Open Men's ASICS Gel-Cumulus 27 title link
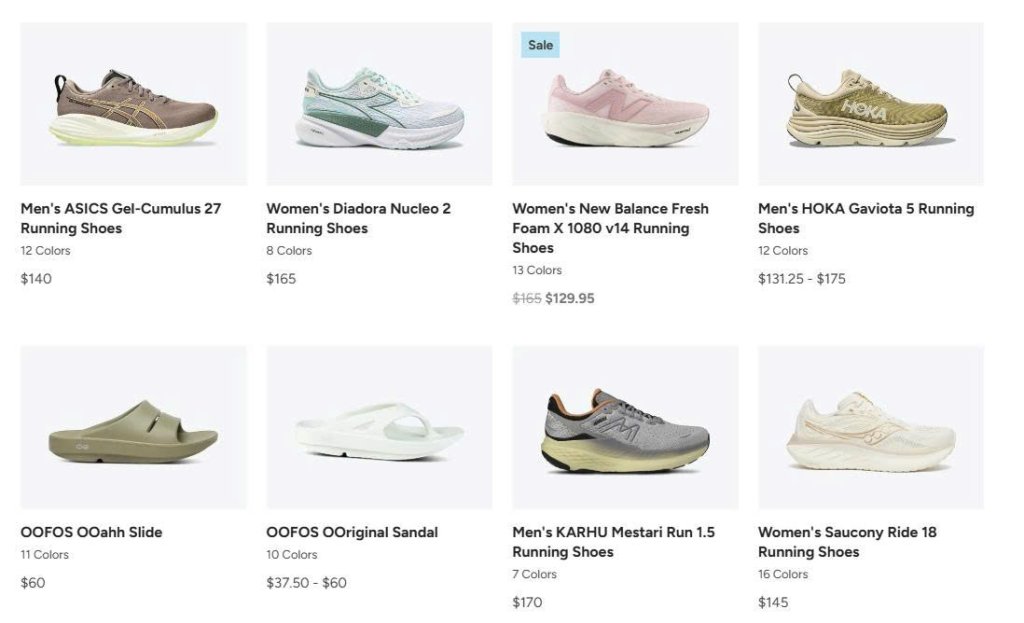 [x=120, y=218]
